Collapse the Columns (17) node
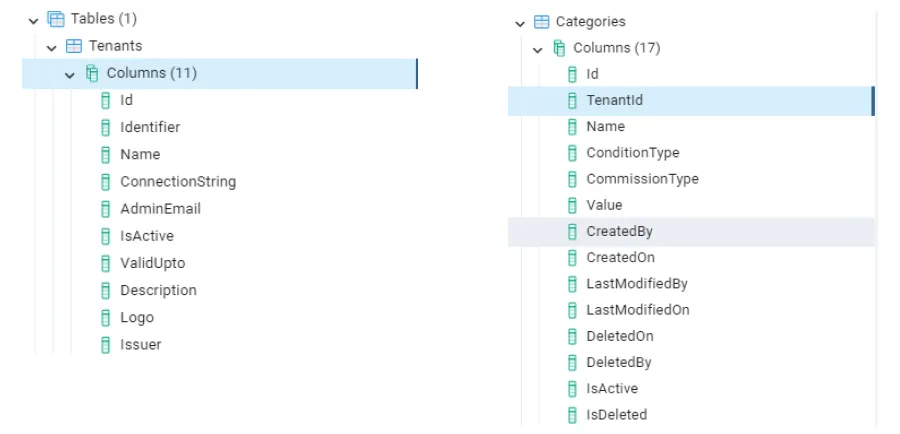Image resolution: width=900 pixels, height=434 pixels. [537, 48]
